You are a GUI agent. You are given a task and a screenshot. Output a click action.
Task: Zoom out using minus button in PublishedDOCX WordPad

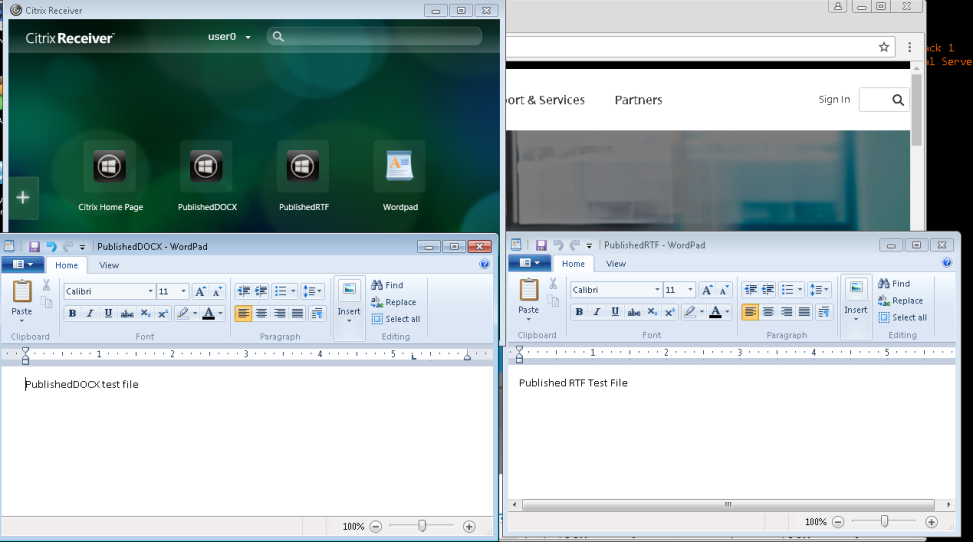(x=375, y=526)
